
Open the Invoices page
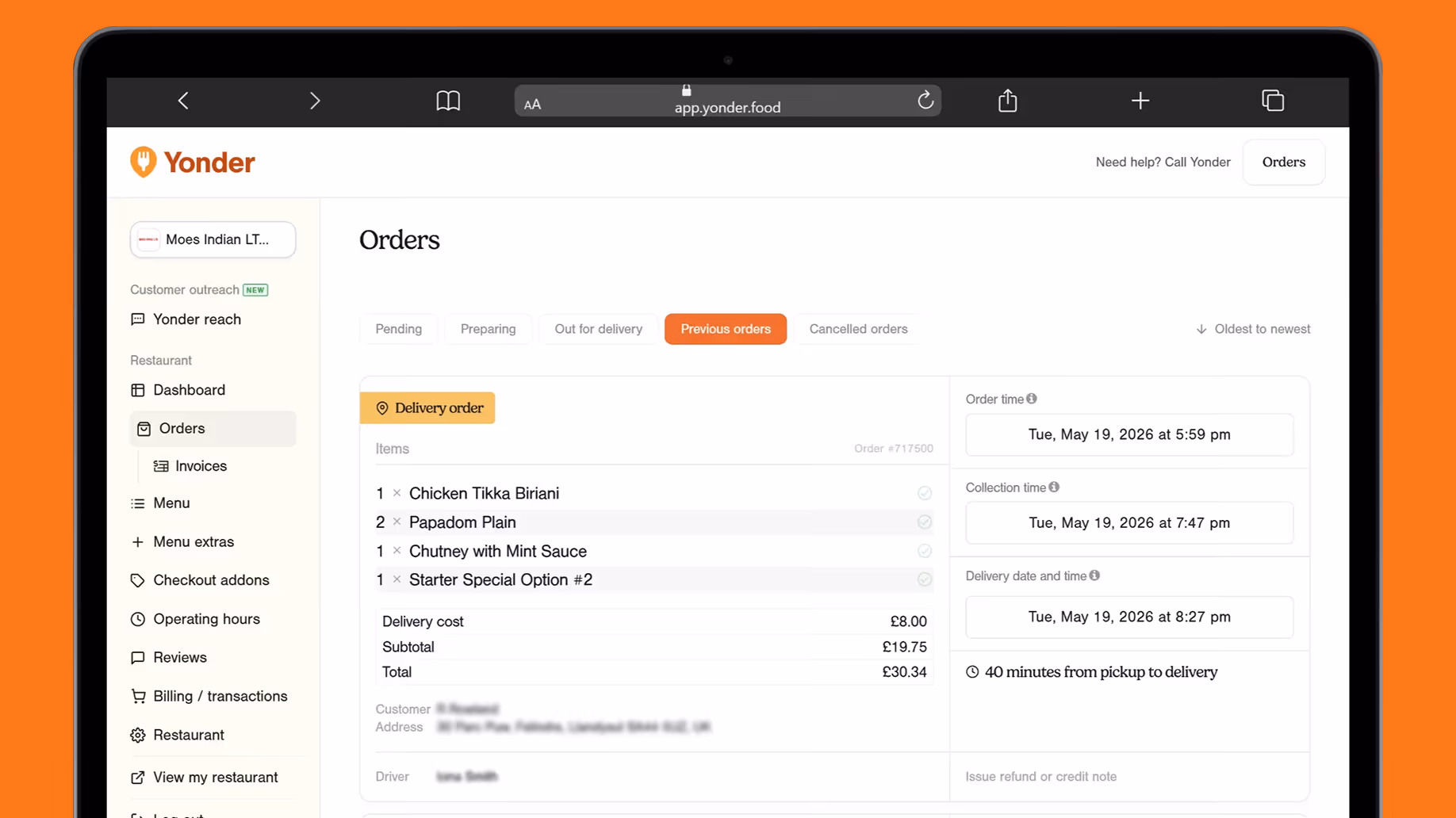coord(201,466)
